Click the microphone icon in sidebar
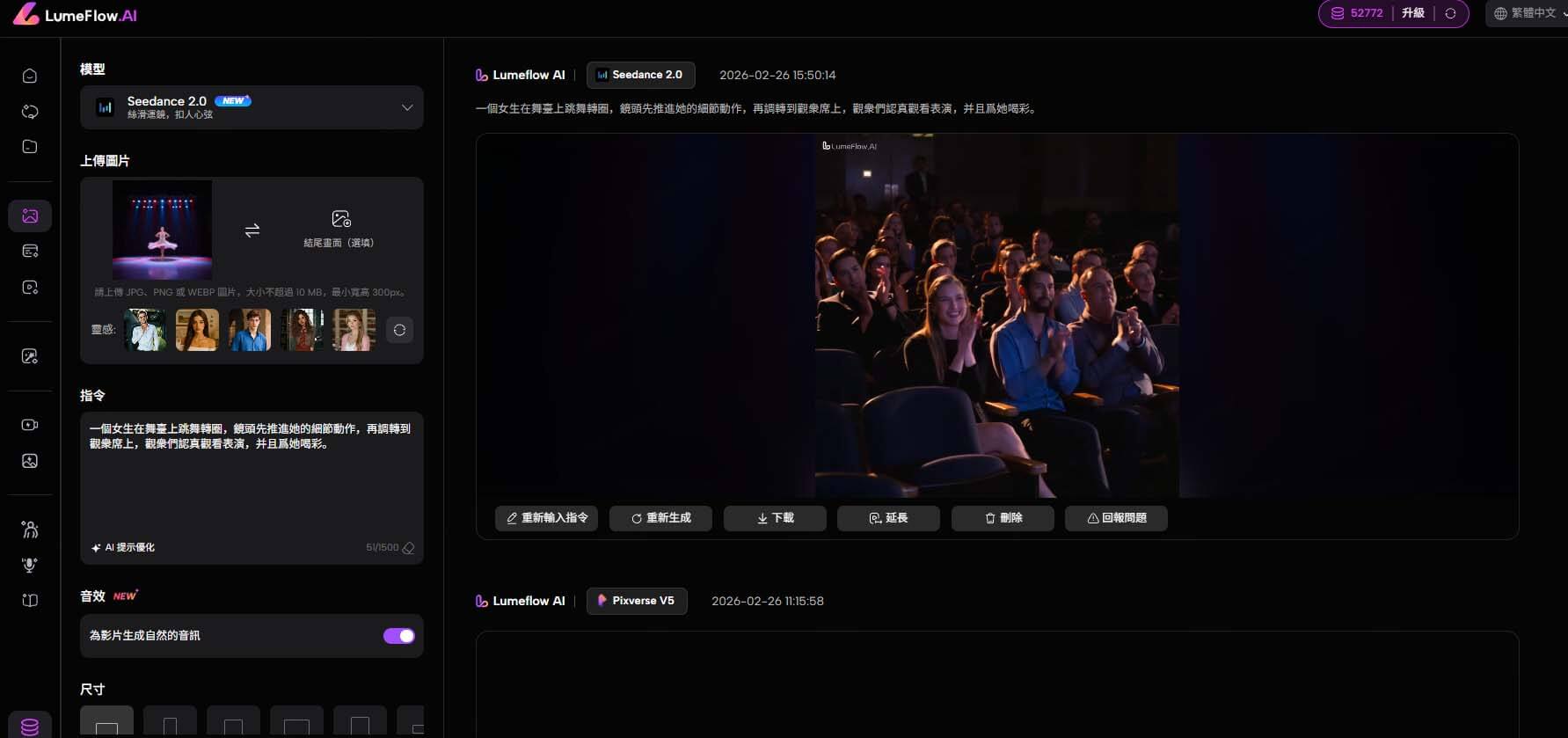Image resolution: width=1568 pixels, height=738 pixels. [x=30, y=565]
